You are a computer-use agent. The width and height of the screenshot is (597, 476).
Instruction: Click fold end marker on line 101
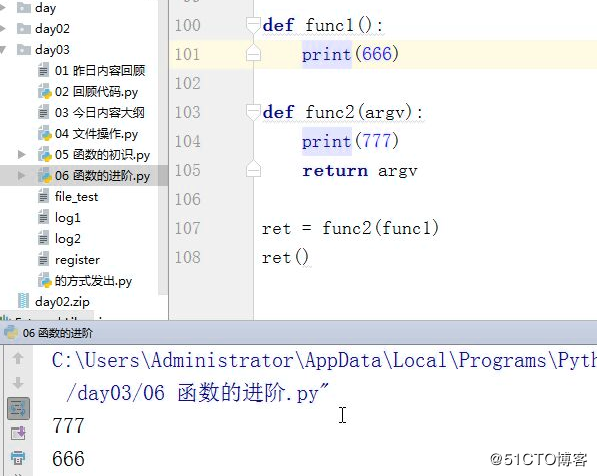pos(253,53)
